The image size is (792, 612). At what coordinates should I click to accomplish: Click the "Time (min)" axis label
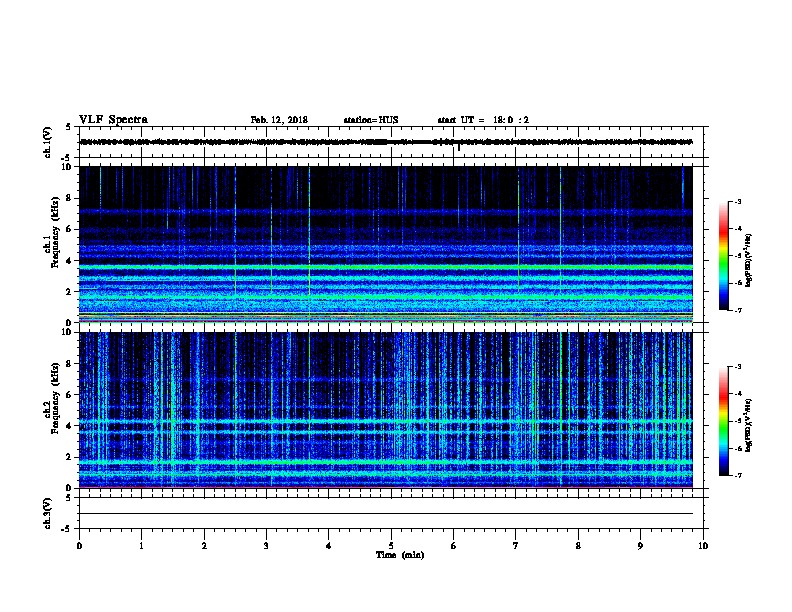click(400, 555)
